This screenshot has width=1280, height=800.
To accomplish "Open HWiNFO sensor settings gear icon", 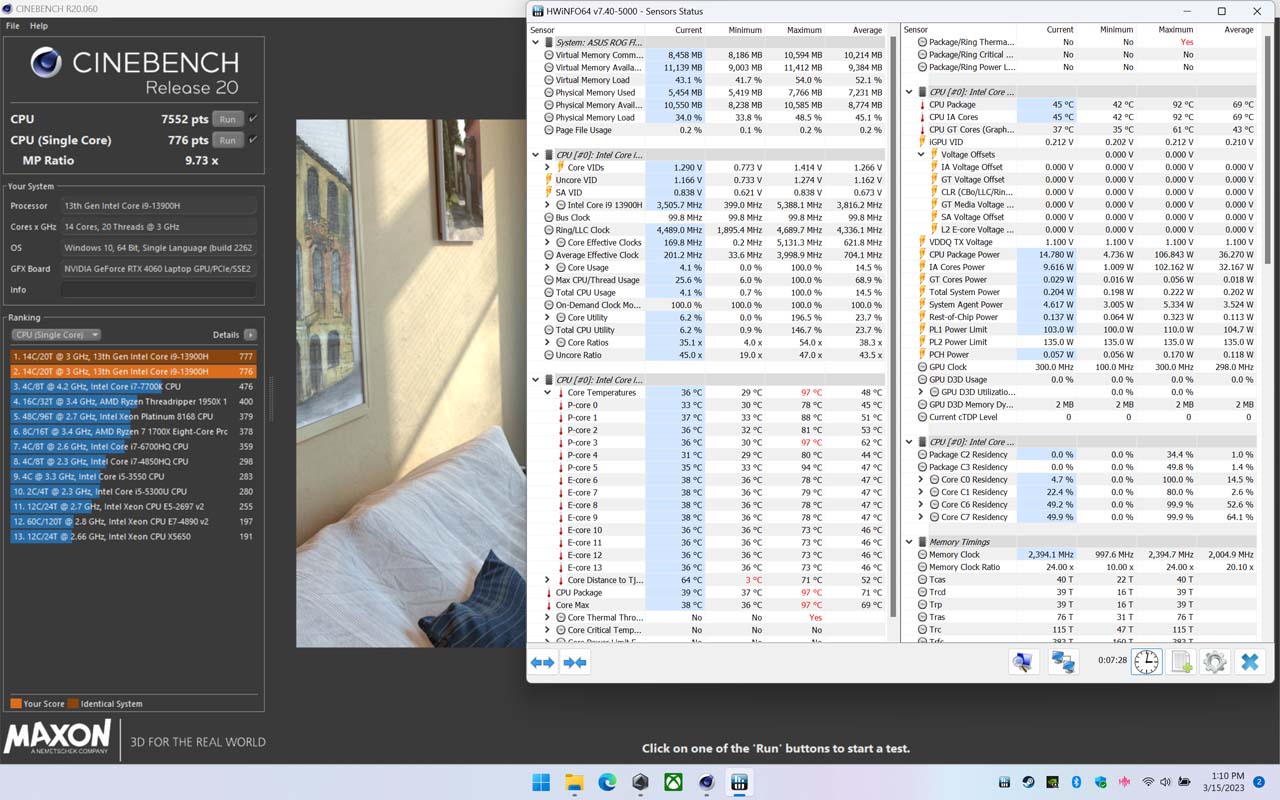I will point(1215,661).
